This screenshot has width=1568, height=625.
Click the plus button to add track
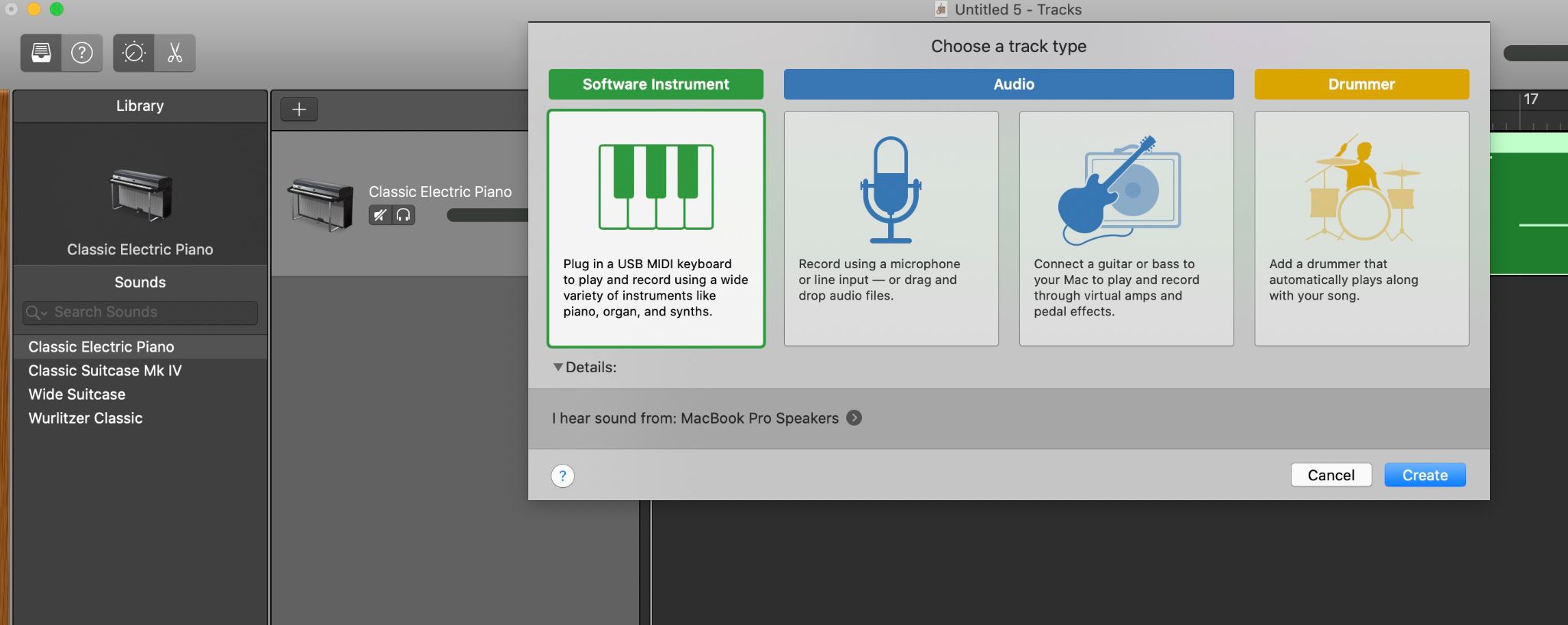click(299, 110)
